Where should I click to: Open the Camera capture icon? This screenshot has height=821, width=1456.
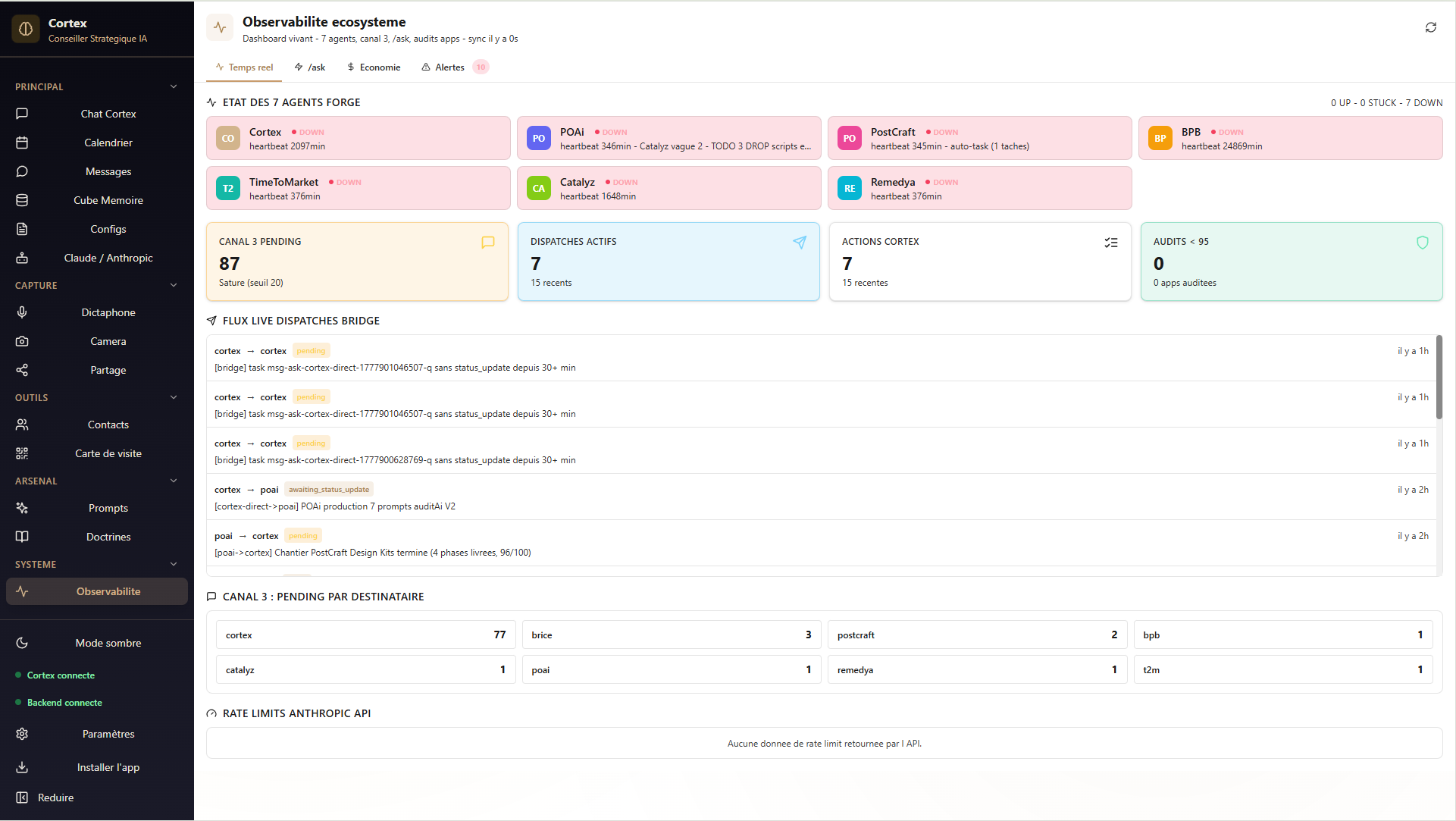(22, 341)
